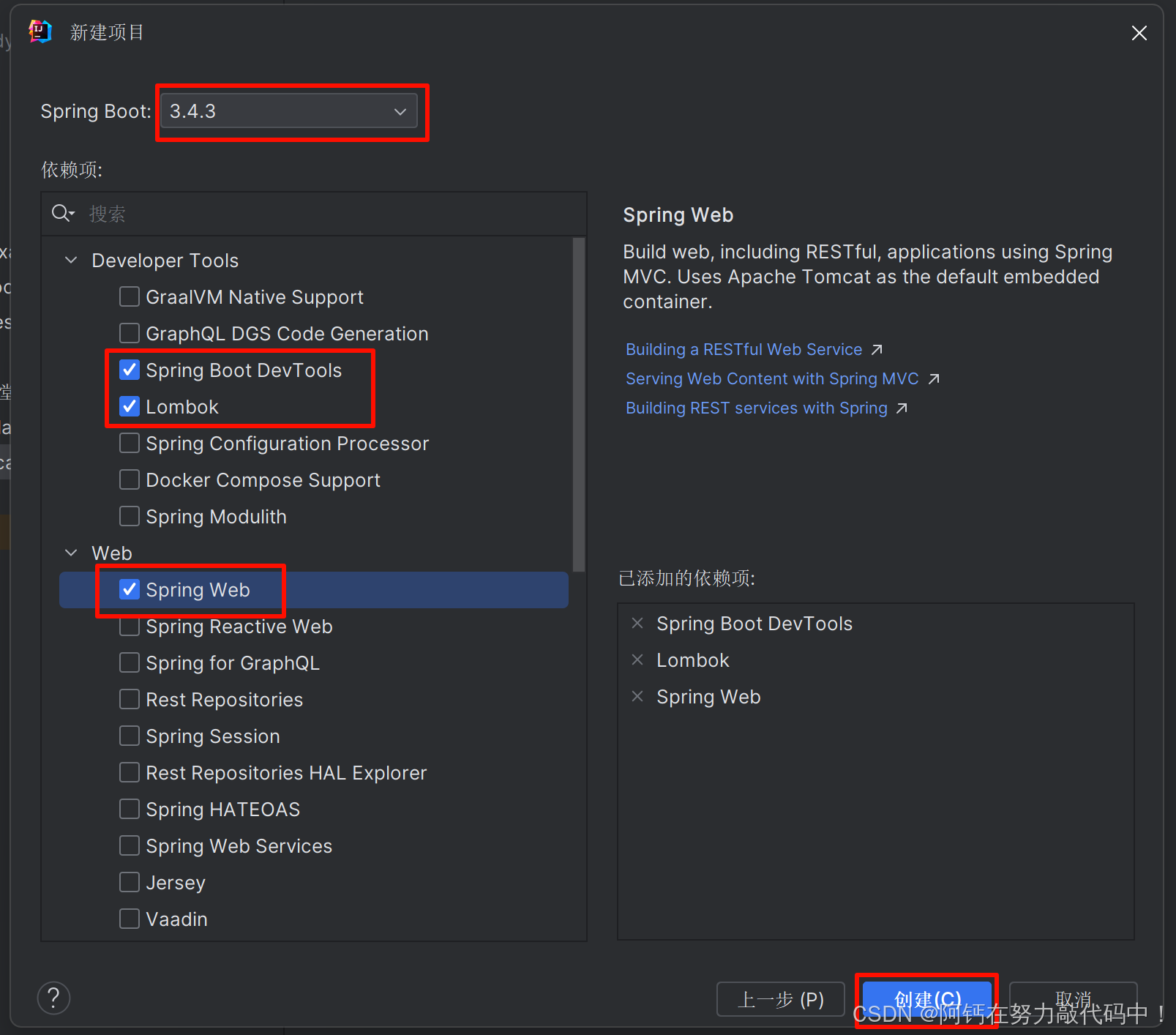The image size is (1176, 1035).
Task: Open the Spring Boot version dropdown
Action: (x=400, y=111)
